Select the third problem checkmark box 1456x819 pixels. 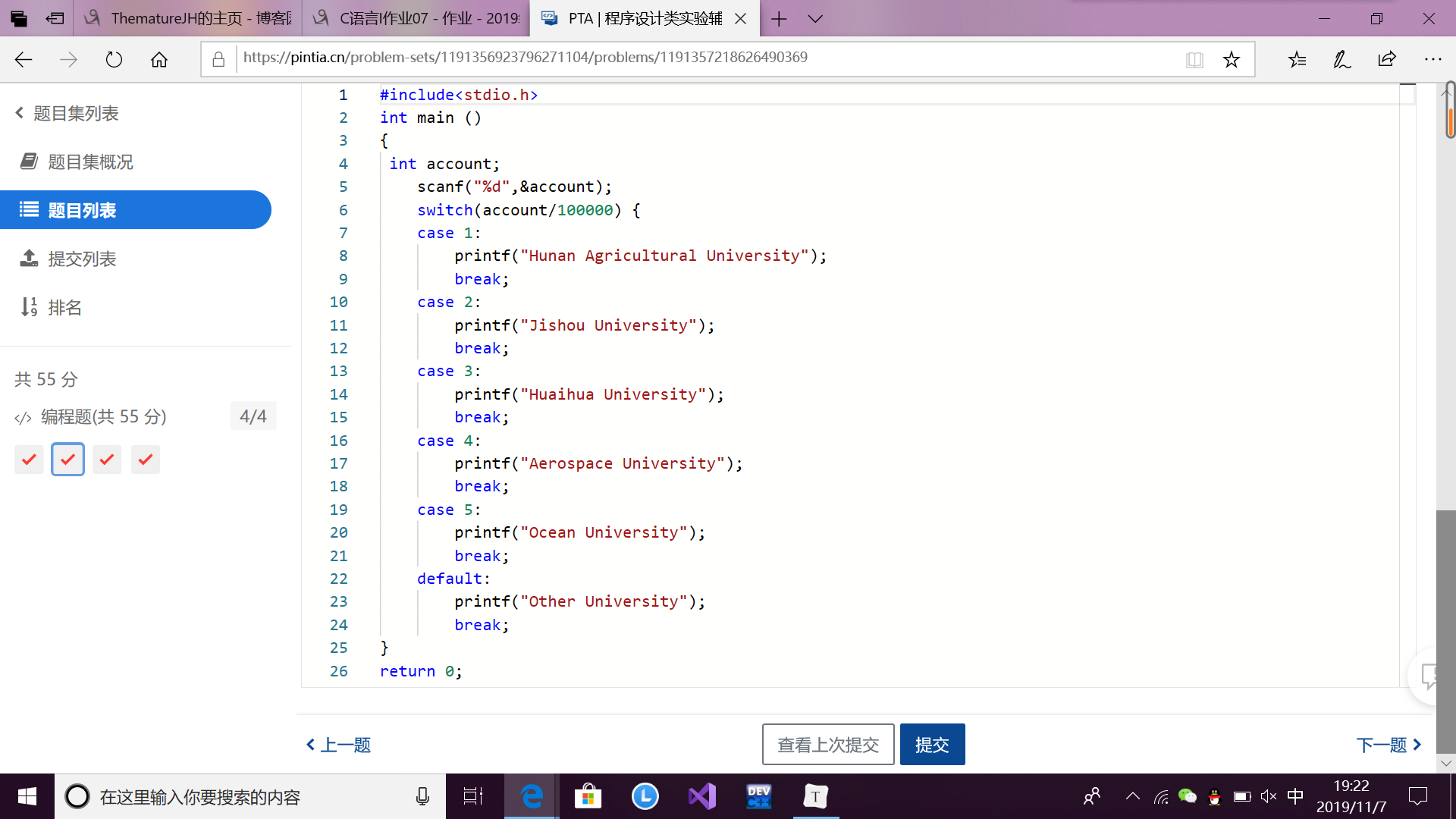click(107, 460)
